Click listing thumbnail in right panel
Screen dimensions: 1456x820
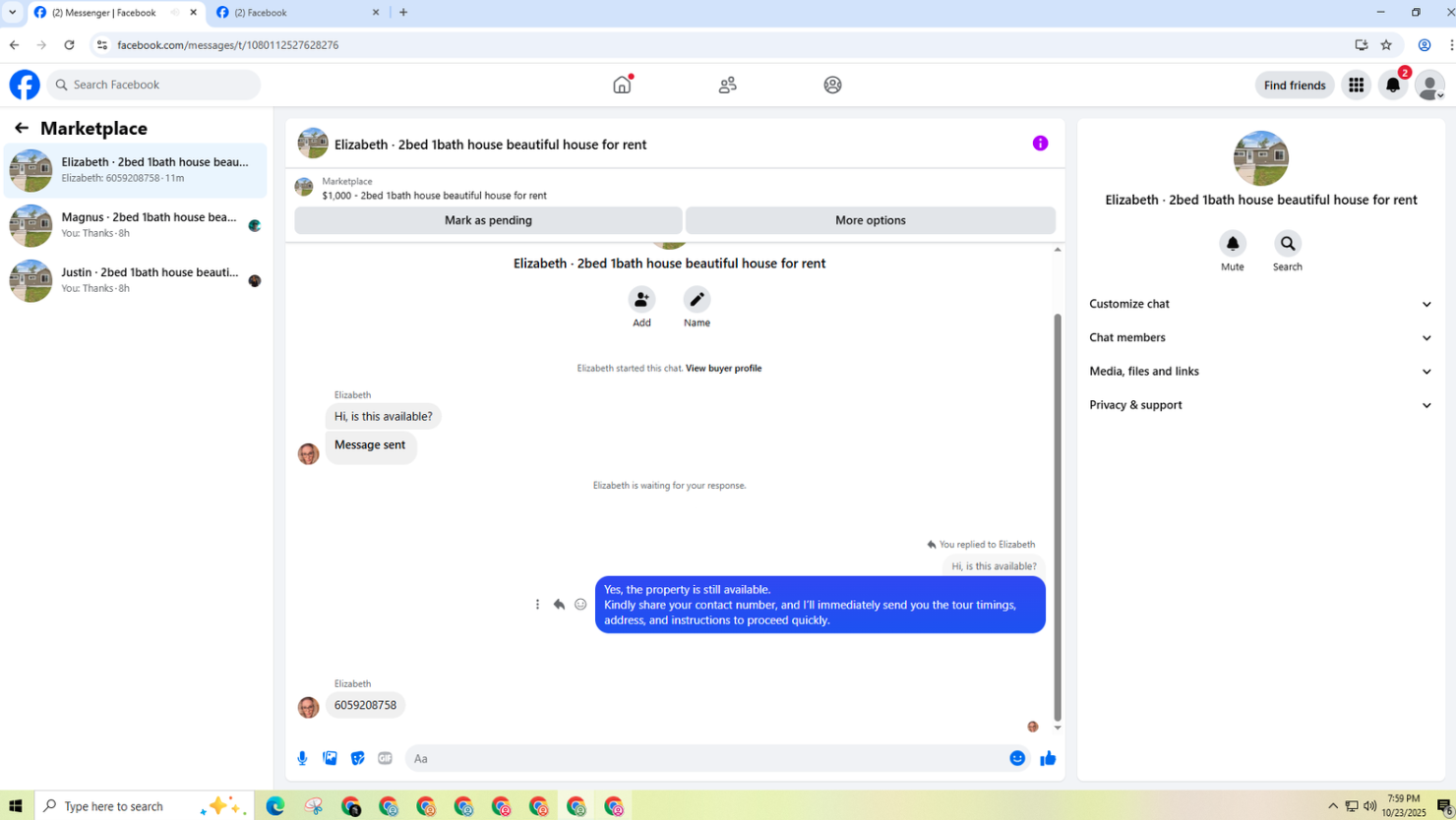tap(1260, 158)
